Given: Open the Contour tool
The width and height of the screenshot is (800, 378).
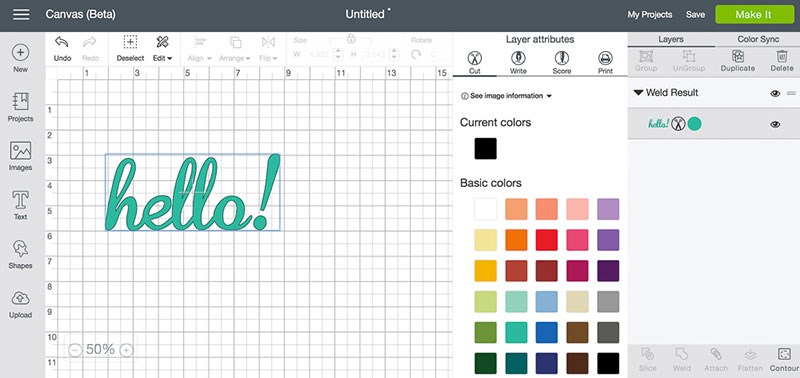Looking at the screenshot, I should [x=783, y=360].
